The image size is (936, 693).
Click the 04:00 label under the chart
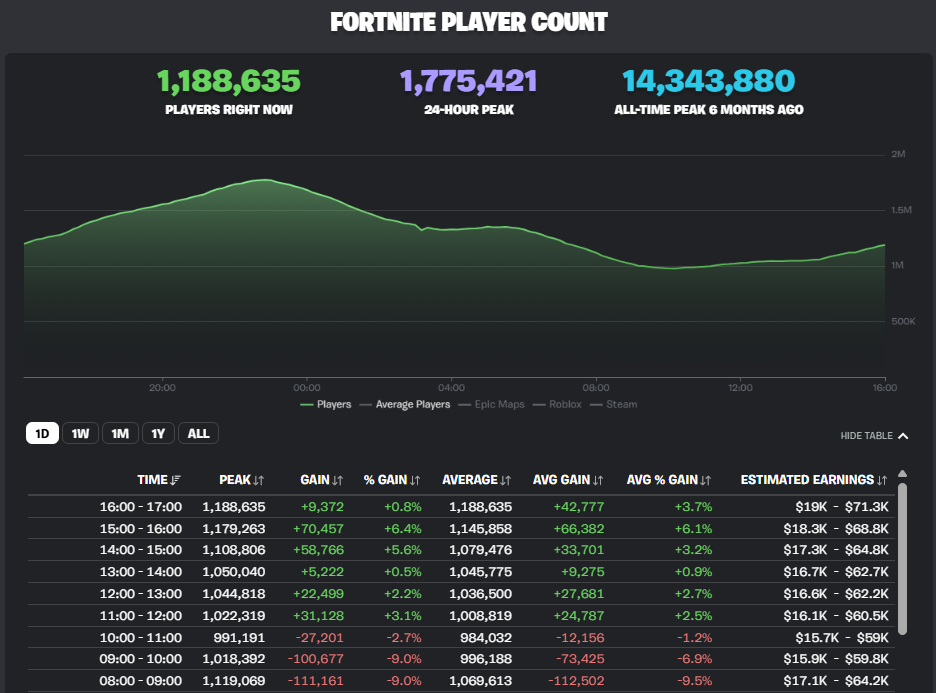451,388
